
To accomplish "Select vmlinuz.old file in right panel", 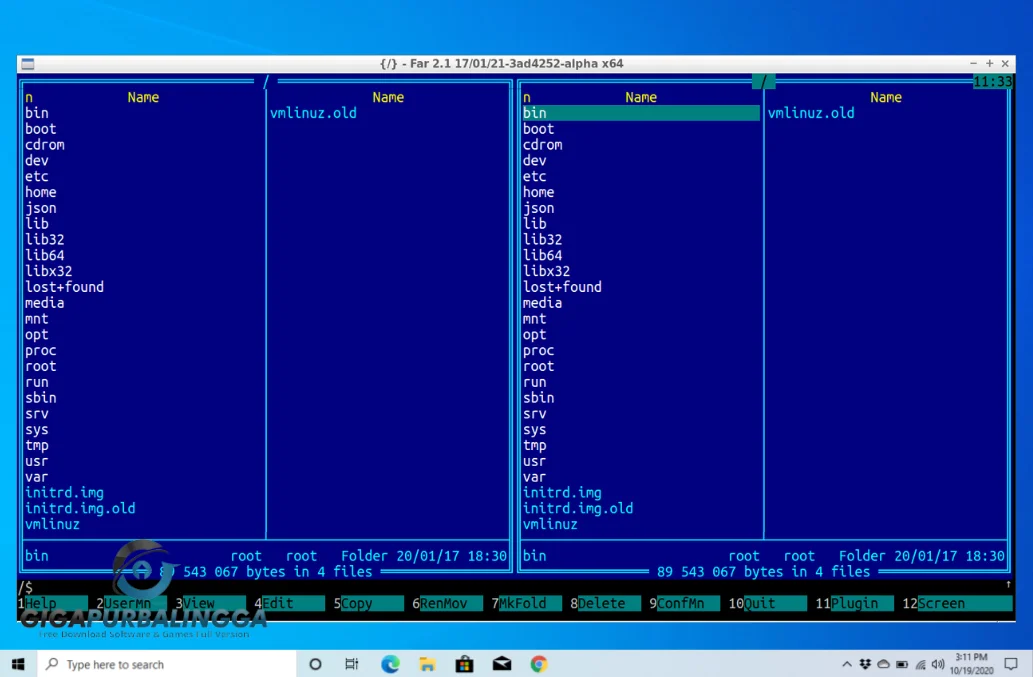I will (x=811, y=113).
